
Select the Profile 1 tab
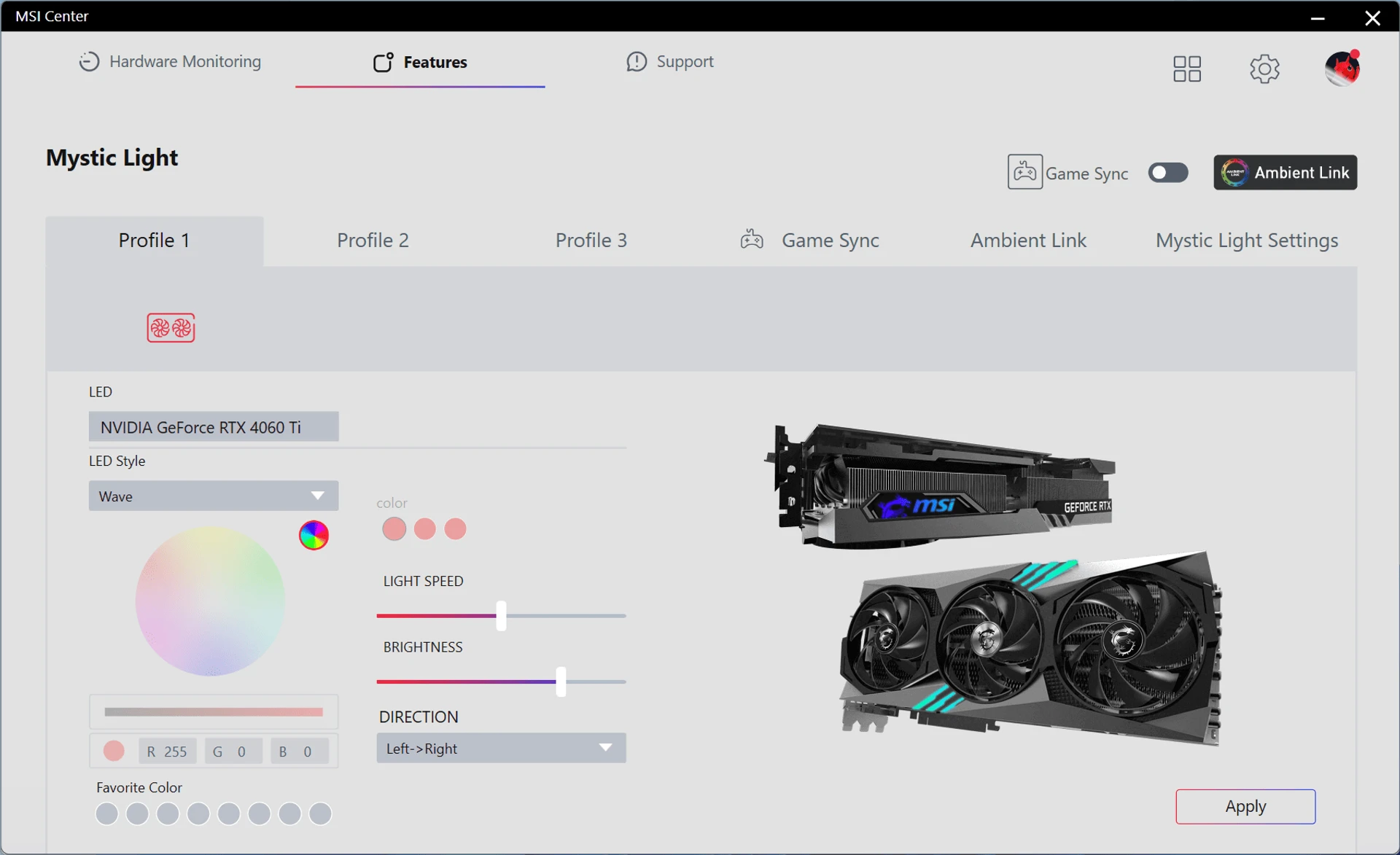pyautogui.click(x=155, y=241)
